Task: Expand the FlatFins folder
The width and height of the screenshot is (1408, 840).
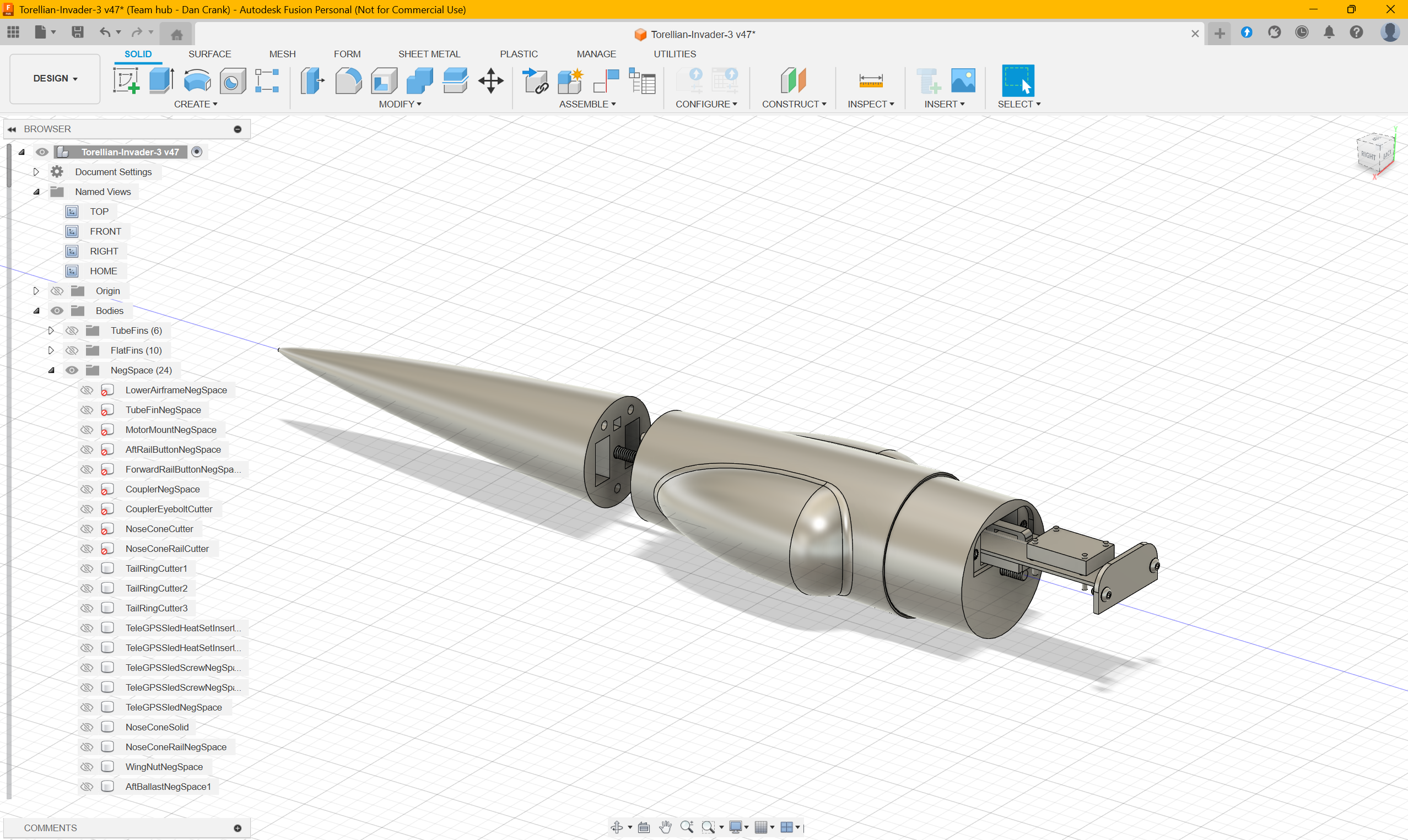Action: [51, 350]
